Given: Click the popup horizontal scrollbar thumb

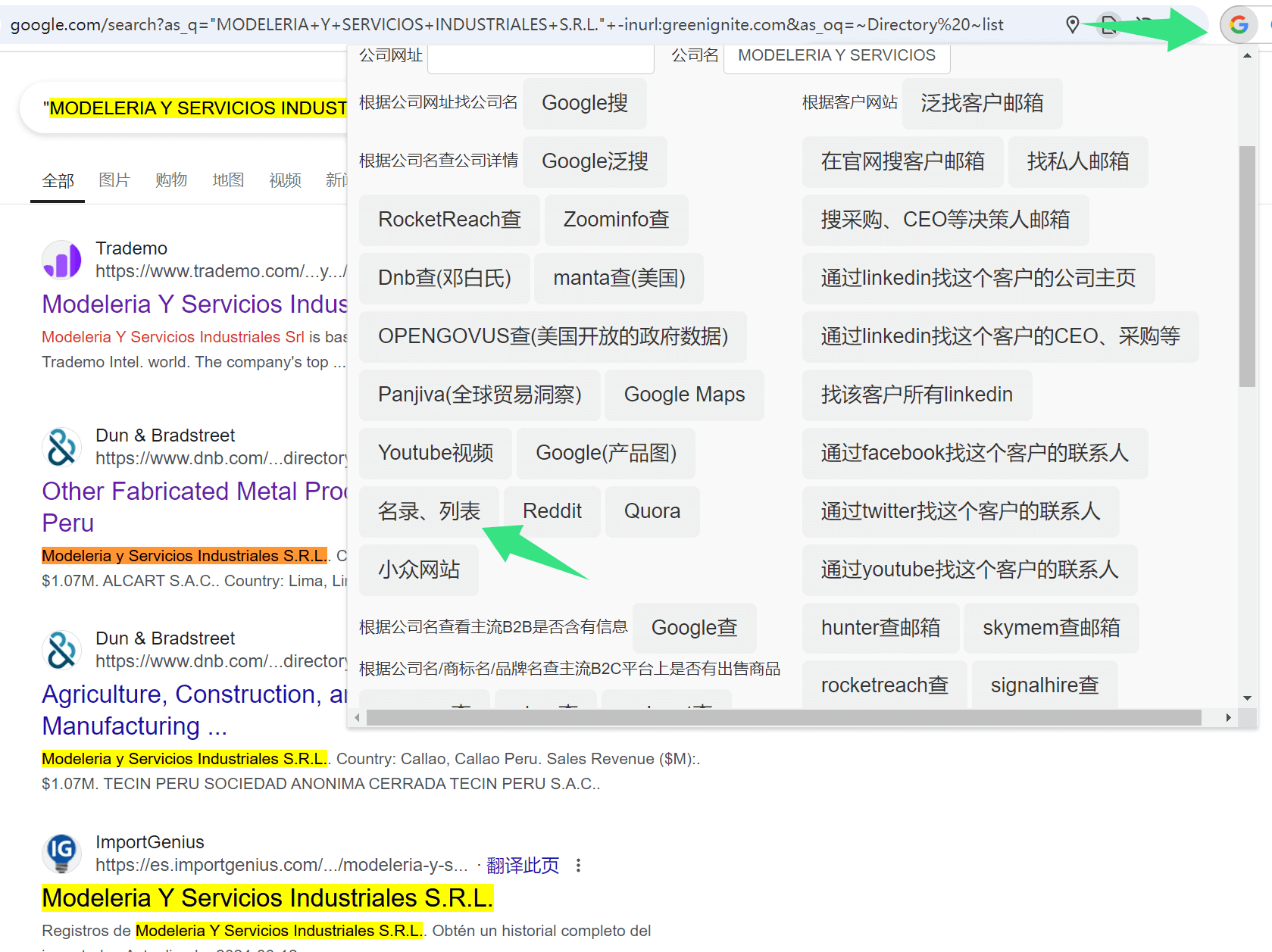Looking at the screenshot, I should coord(783,717).
